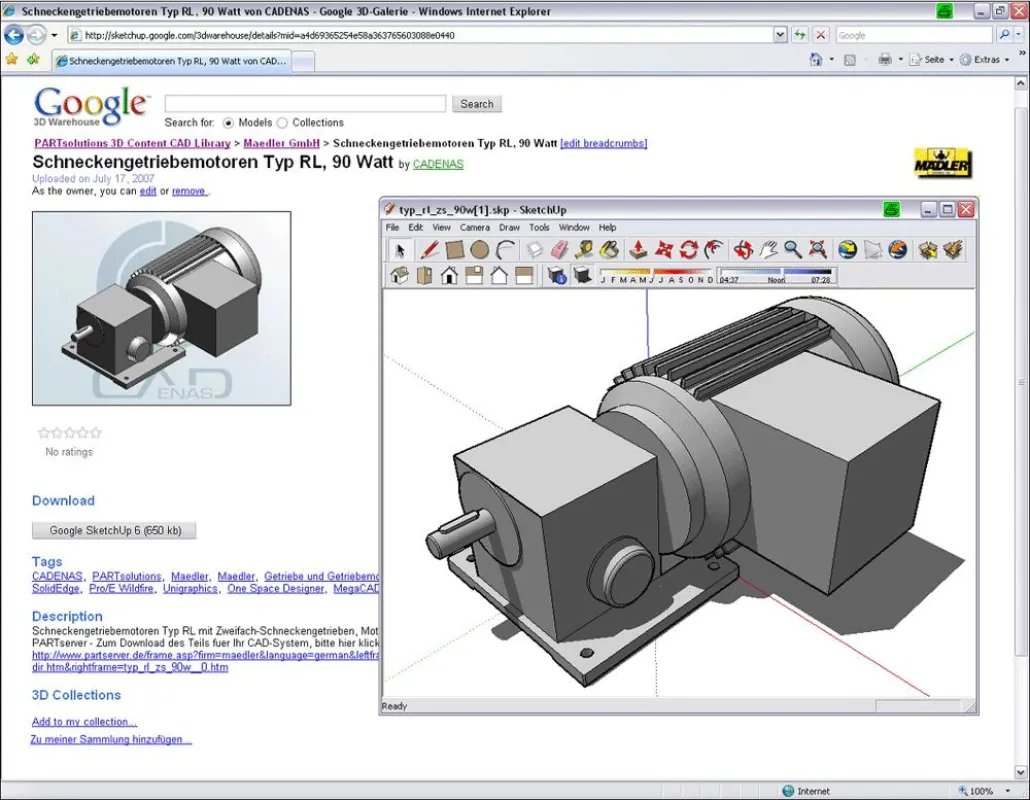Expand the address bar history dropdown
Image resolution: width=1030 pixels, height=800 pixels.
tap(780, 35)
